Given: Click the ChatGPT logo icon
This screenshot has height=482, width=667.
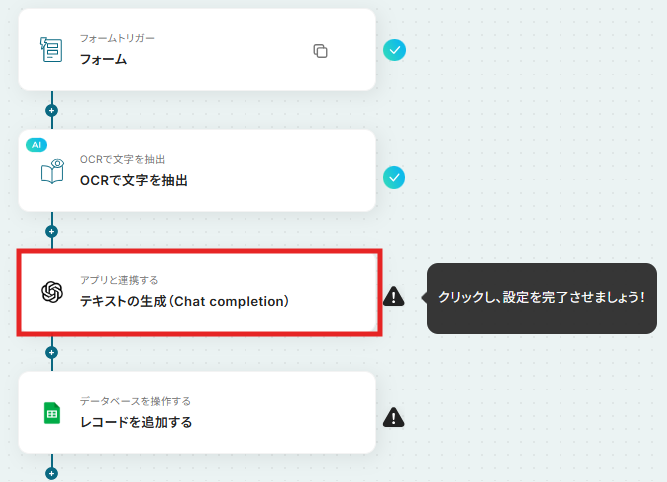Looking at the screenshot, I should [52, 292].
